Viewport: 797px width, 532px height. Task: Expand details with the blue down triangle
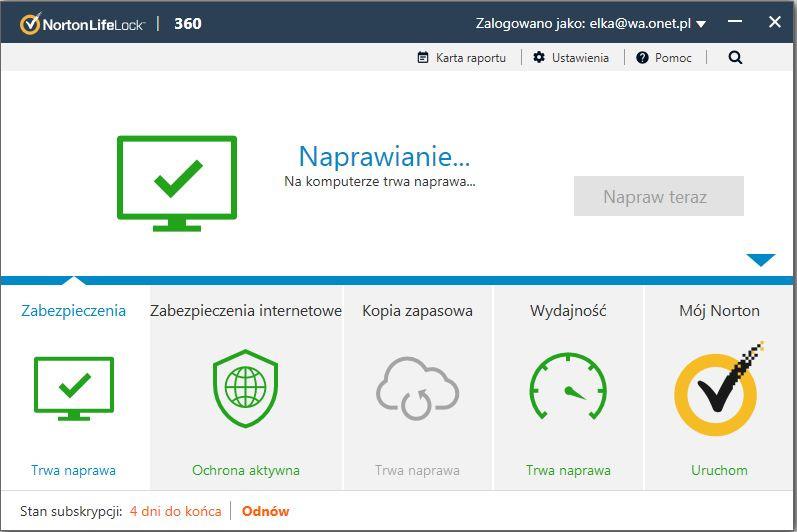[761, 260]
